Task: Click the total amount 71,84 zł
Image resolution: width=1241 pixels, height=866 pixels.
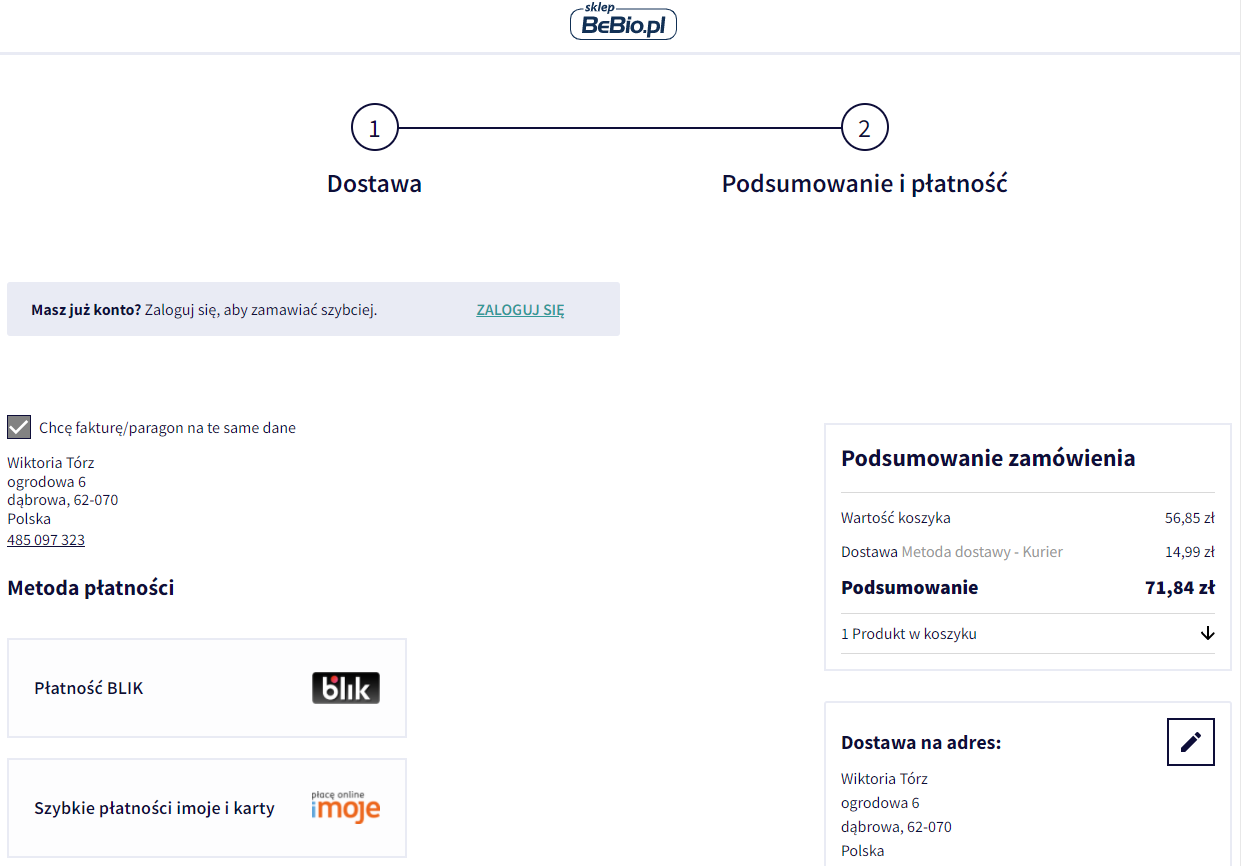Action: coord(1179,588)
